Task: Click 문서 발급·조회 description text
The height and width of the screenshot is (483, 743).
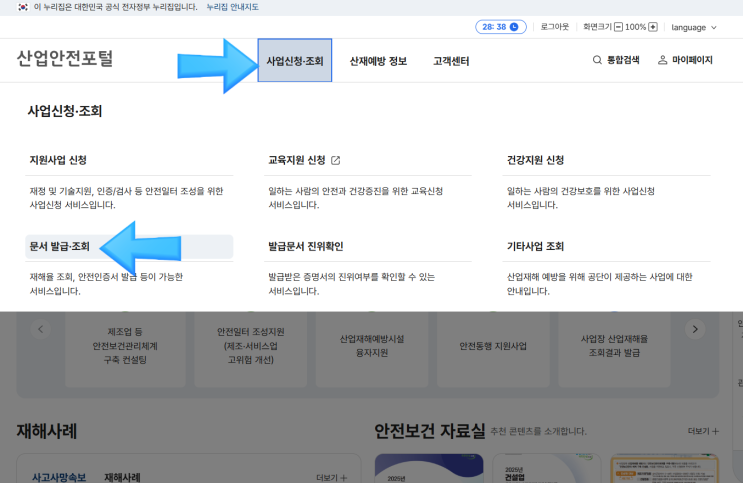Action: pos(106,284)
